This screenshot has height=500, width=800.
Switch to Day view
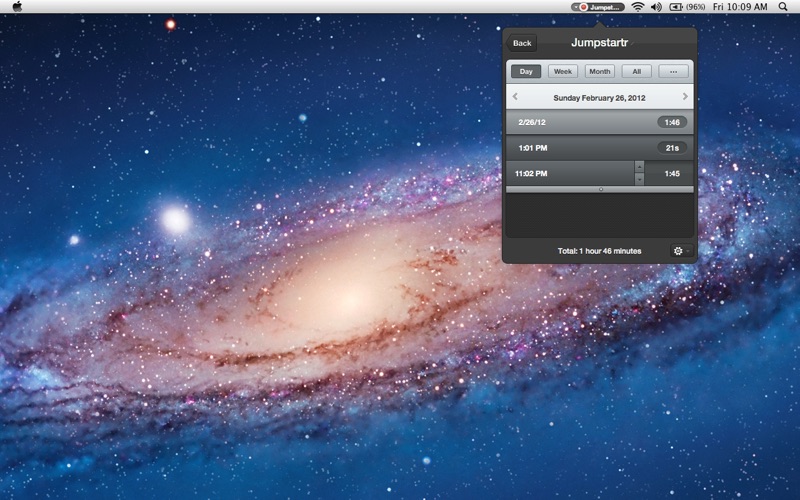point(526,71)
